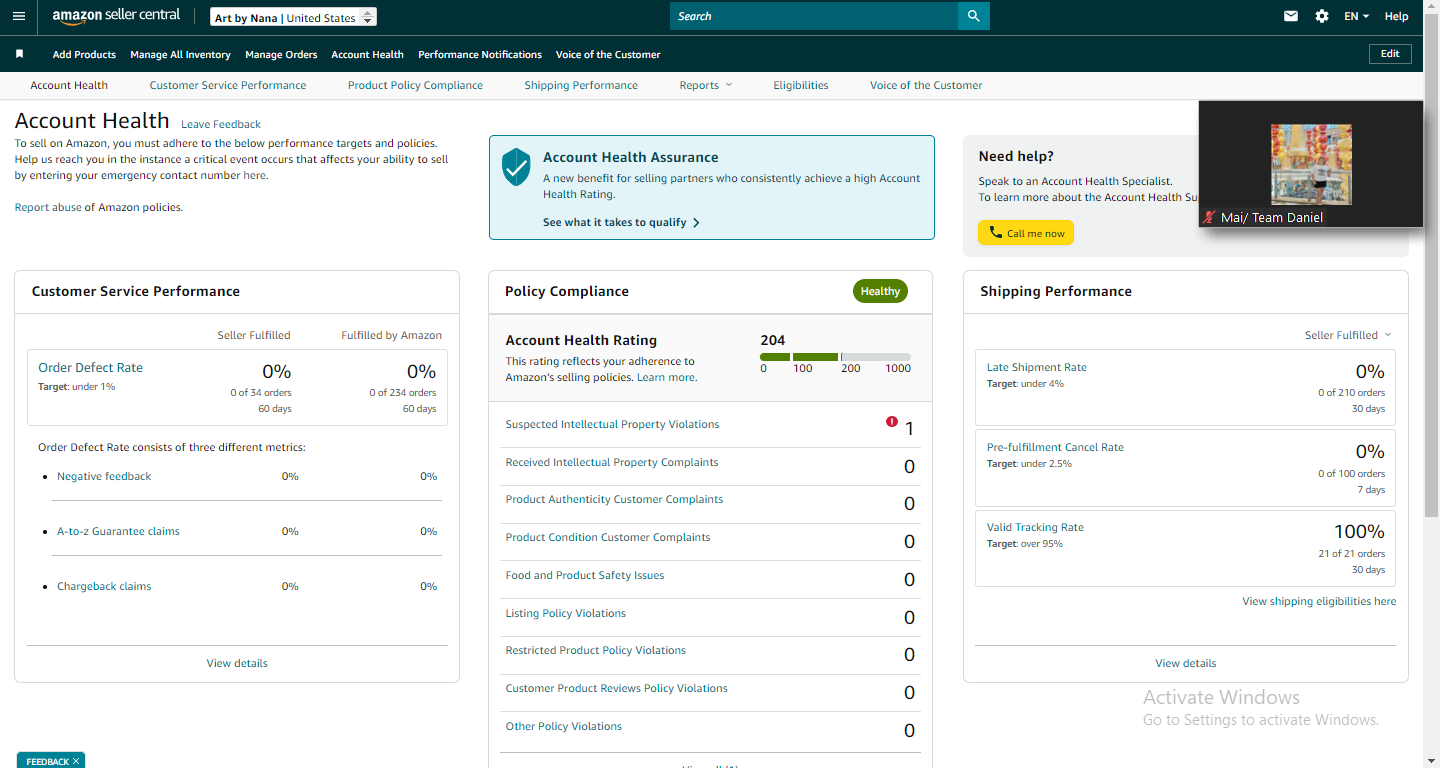The image size is (1440, 768).
Task: Click the emergency contact 'here' link
Action: pyautogui.click(x=254, y=175)
